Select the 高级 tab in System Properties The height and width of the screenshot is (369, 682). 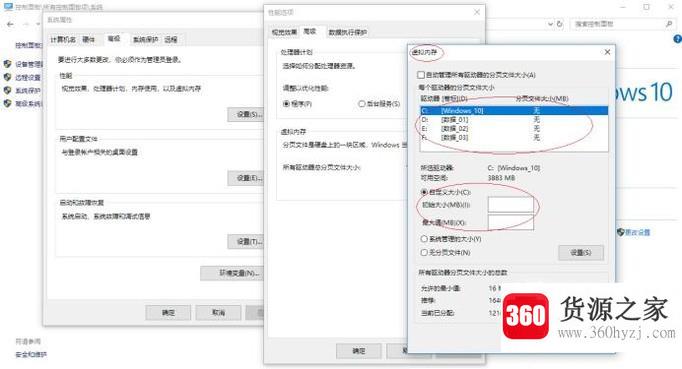point(114,39)
